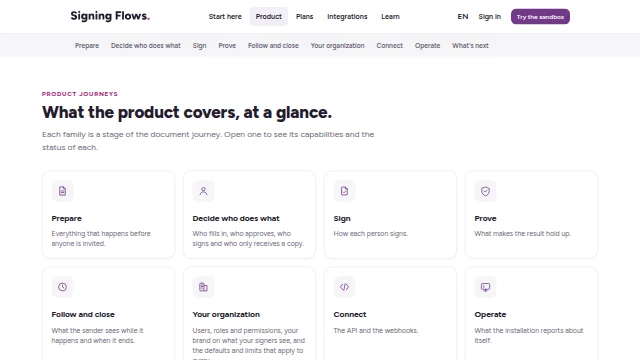Click the code brackets icon on Connect card
640x360 pixels.
[x=344, y=287]
